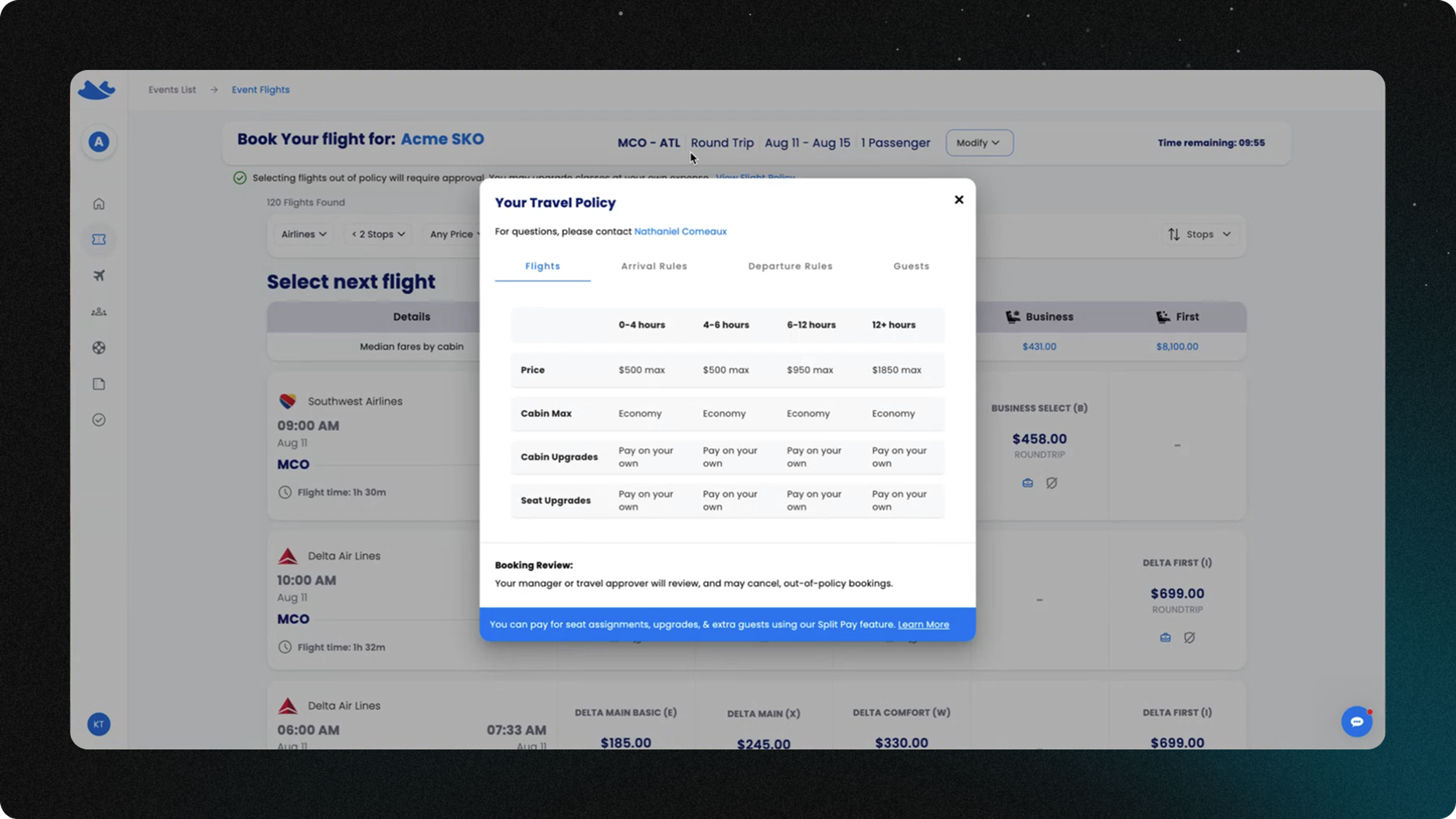
Task: Click the soccer ball activities icon
Action: (x=99, y=348)
